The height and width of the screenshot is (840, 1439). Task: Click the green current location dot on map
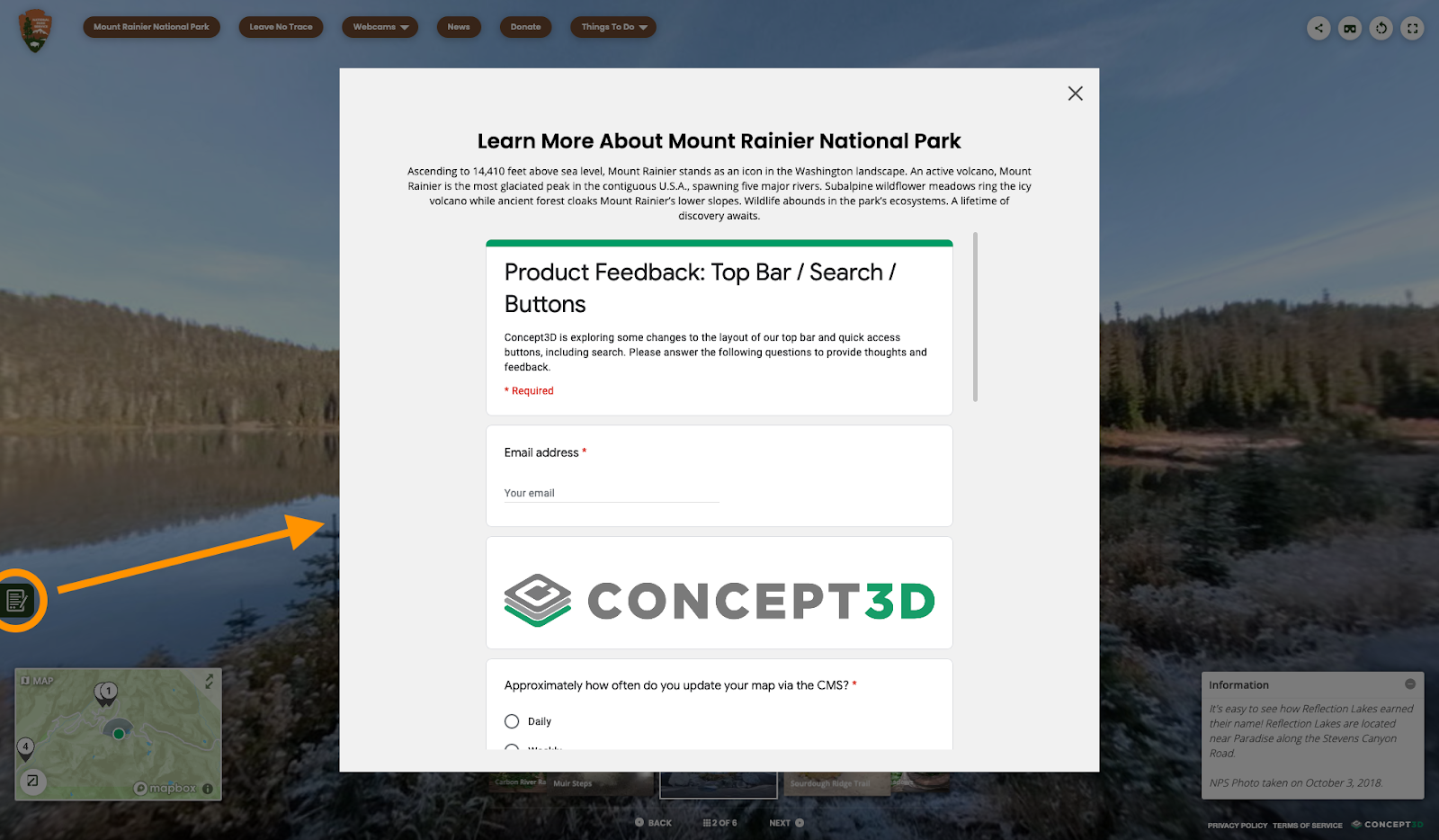tap(119, 734)
